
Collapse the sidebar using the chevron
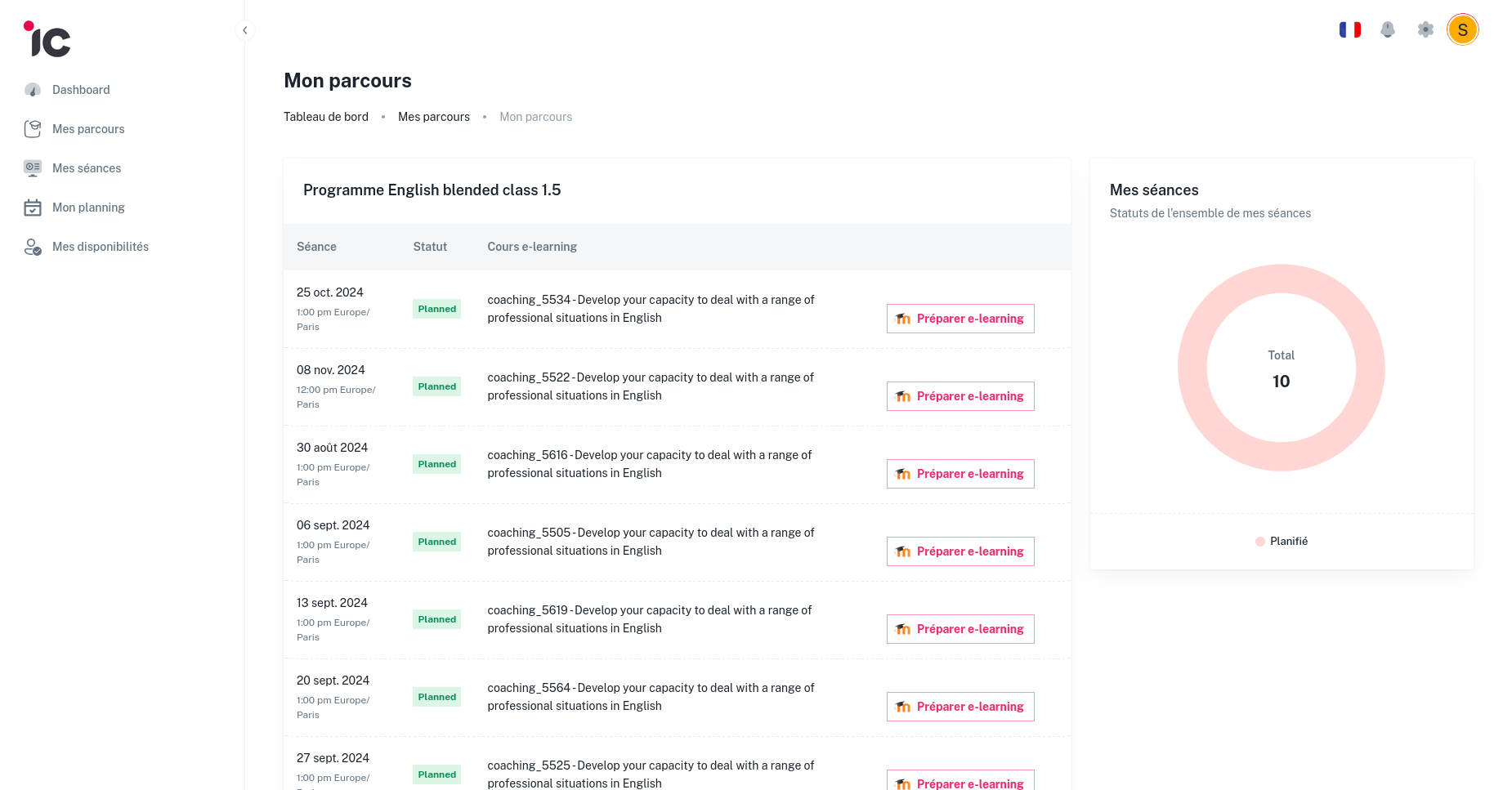click(245, 29)
